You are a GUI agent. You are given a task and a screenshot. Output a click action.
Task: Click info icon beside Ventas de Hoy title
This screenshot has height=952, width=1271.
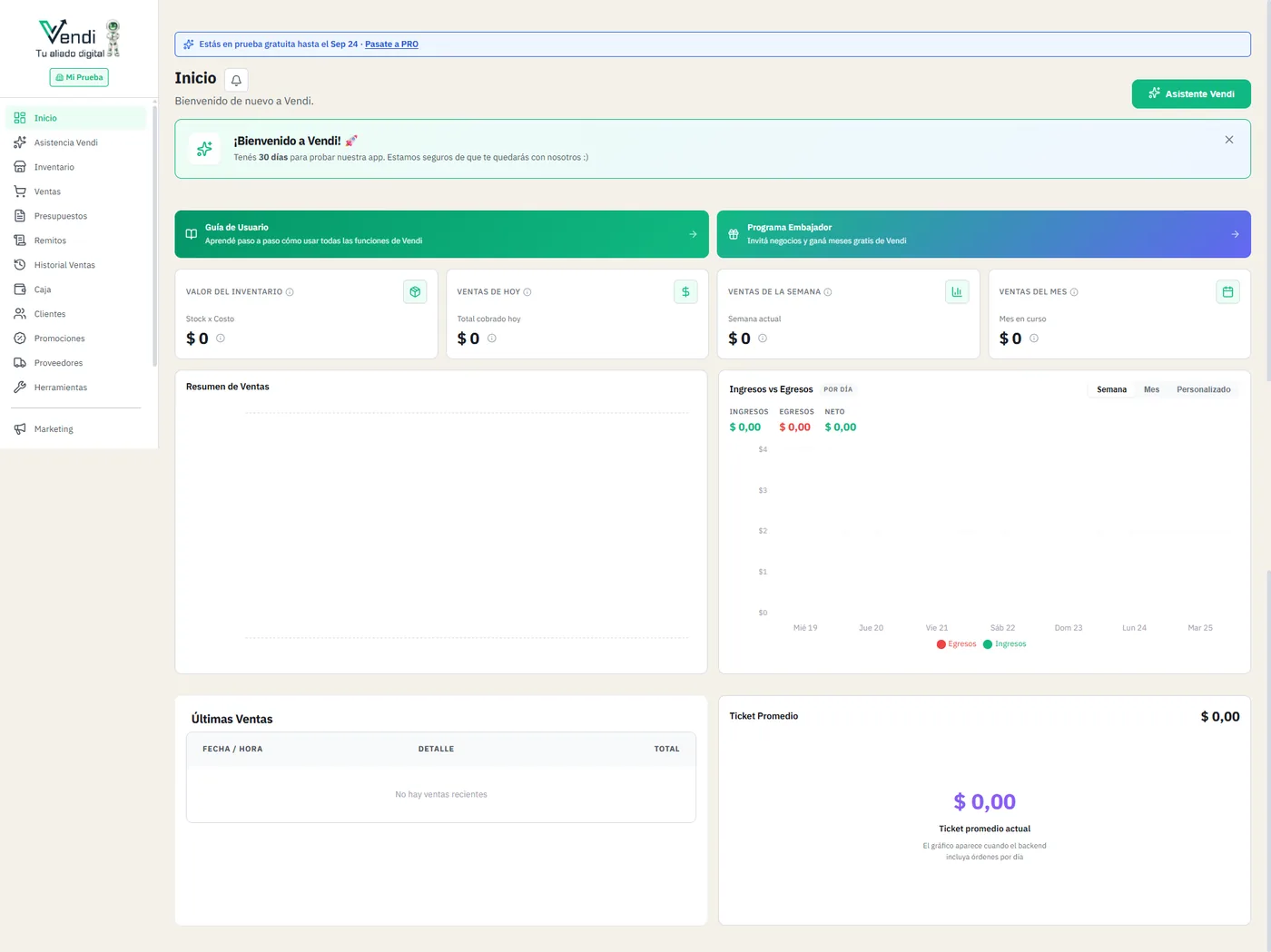[x=527, y=292]
